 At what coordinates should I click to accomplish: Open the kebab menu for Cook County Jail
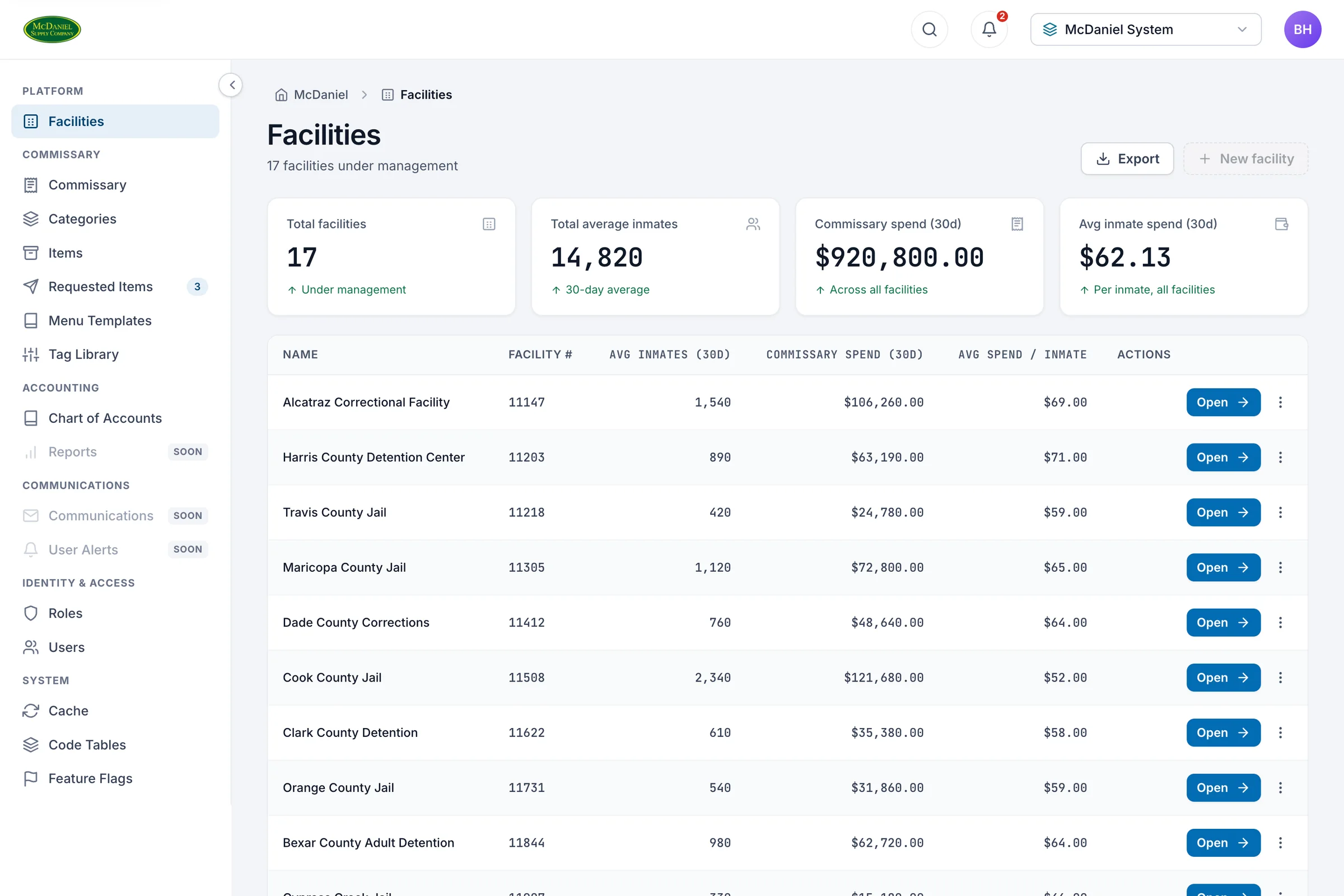tap(1280, 678)
